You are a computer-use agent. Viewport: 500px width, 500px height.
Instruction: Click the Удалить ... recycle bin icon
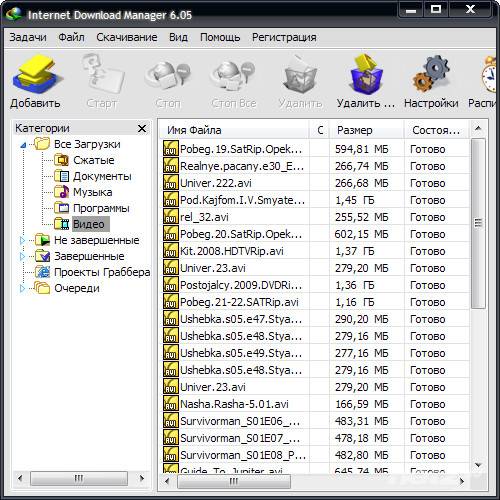pos(366,75)
